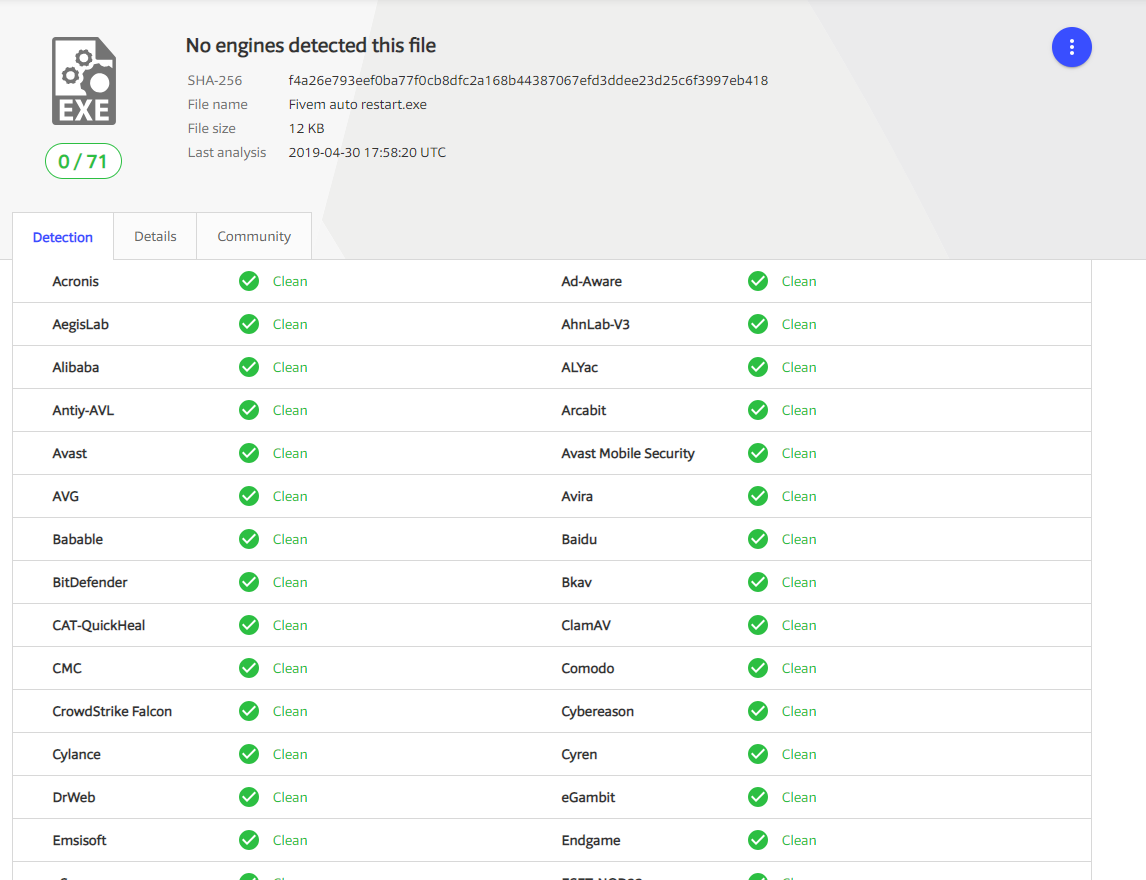
Task: Click the last analysis date value
Action: (366, 152)
